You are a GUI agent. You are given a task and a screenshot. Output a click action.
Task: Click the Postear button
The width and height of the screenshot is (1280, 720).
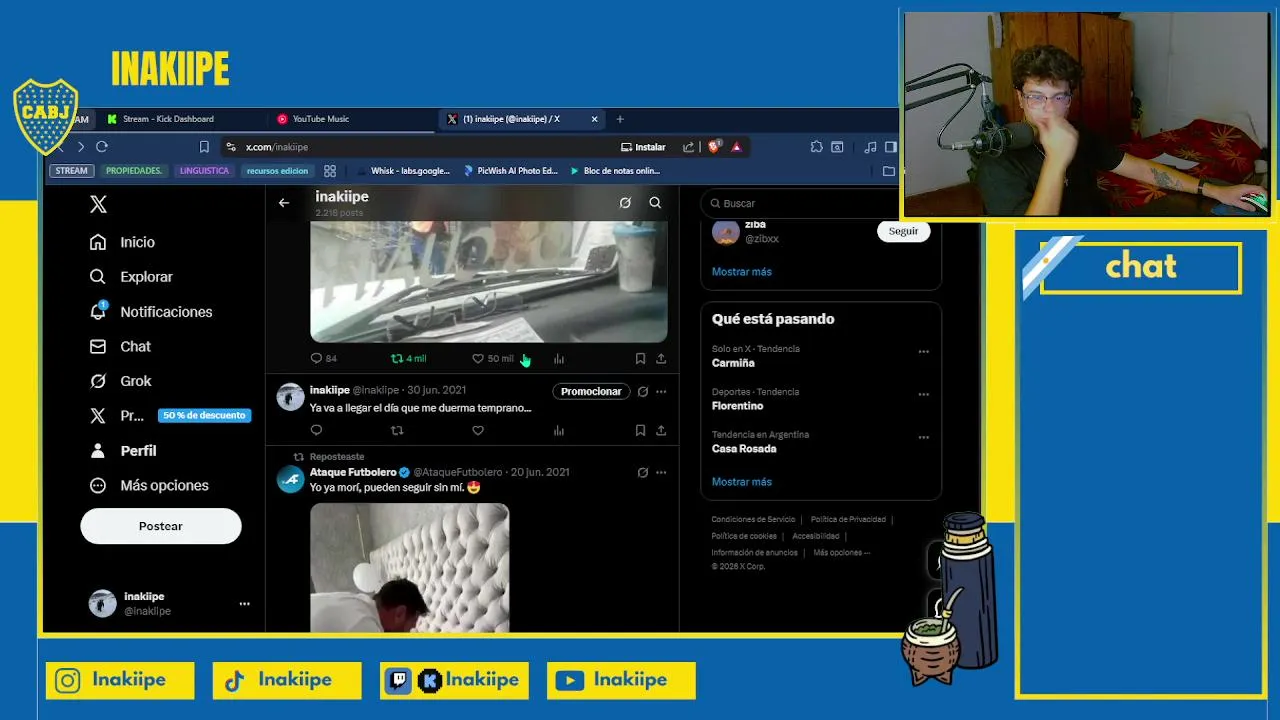(x=161, y=526)
